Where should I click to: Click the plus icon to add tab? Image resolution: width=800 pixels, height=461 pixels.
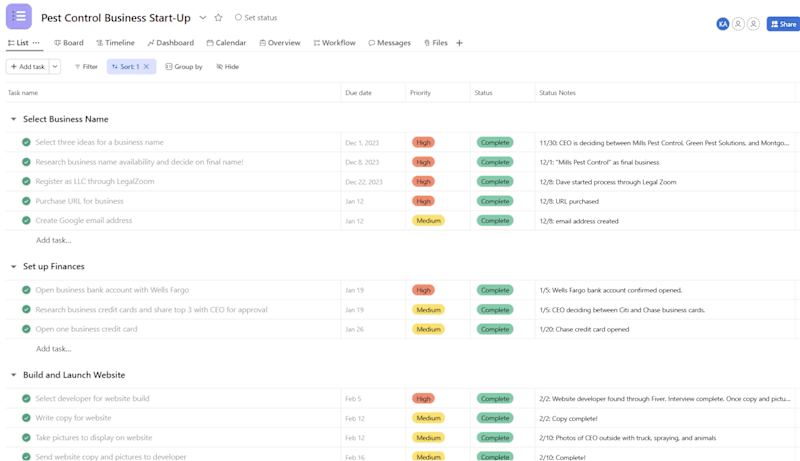click(459, 43)
